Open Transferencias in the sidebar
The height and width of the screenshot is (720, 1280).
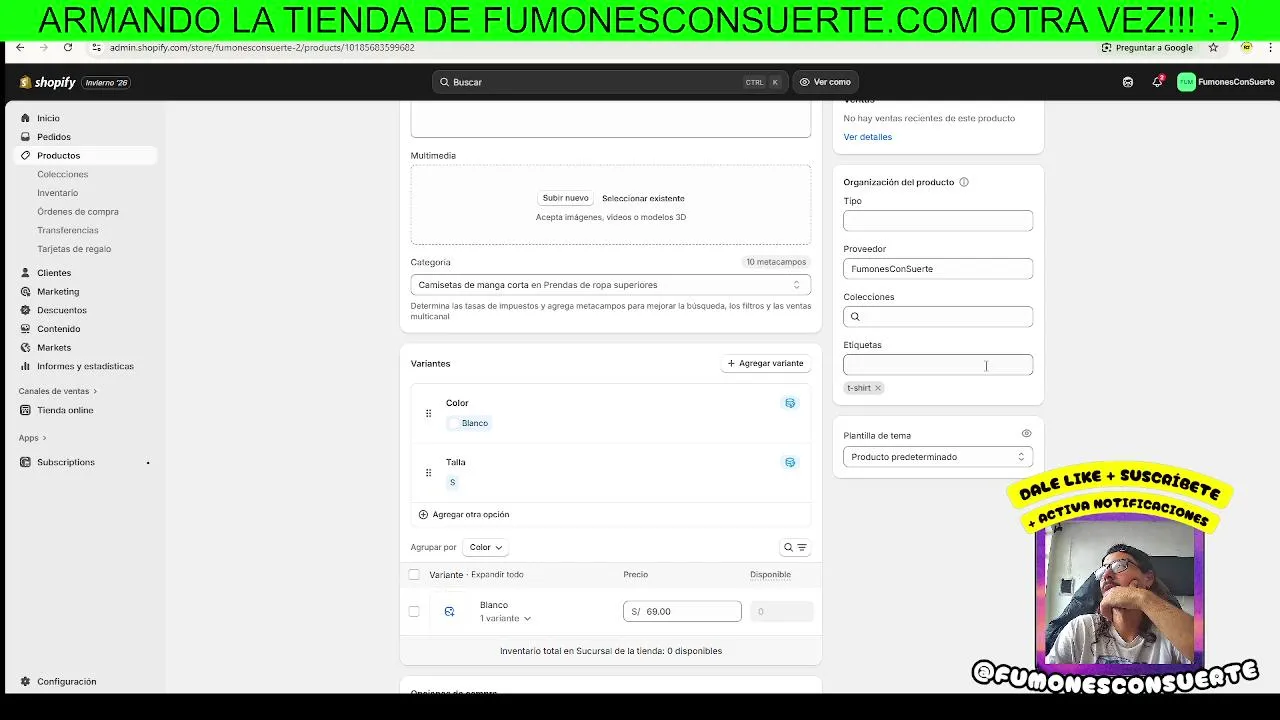[68, 230]
